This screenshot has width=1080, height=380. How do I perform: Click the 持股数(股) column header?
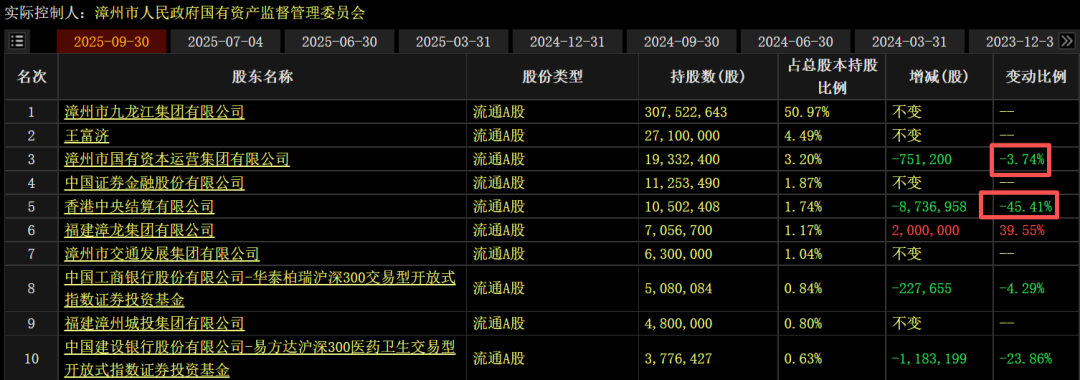(x=709, y=76)
